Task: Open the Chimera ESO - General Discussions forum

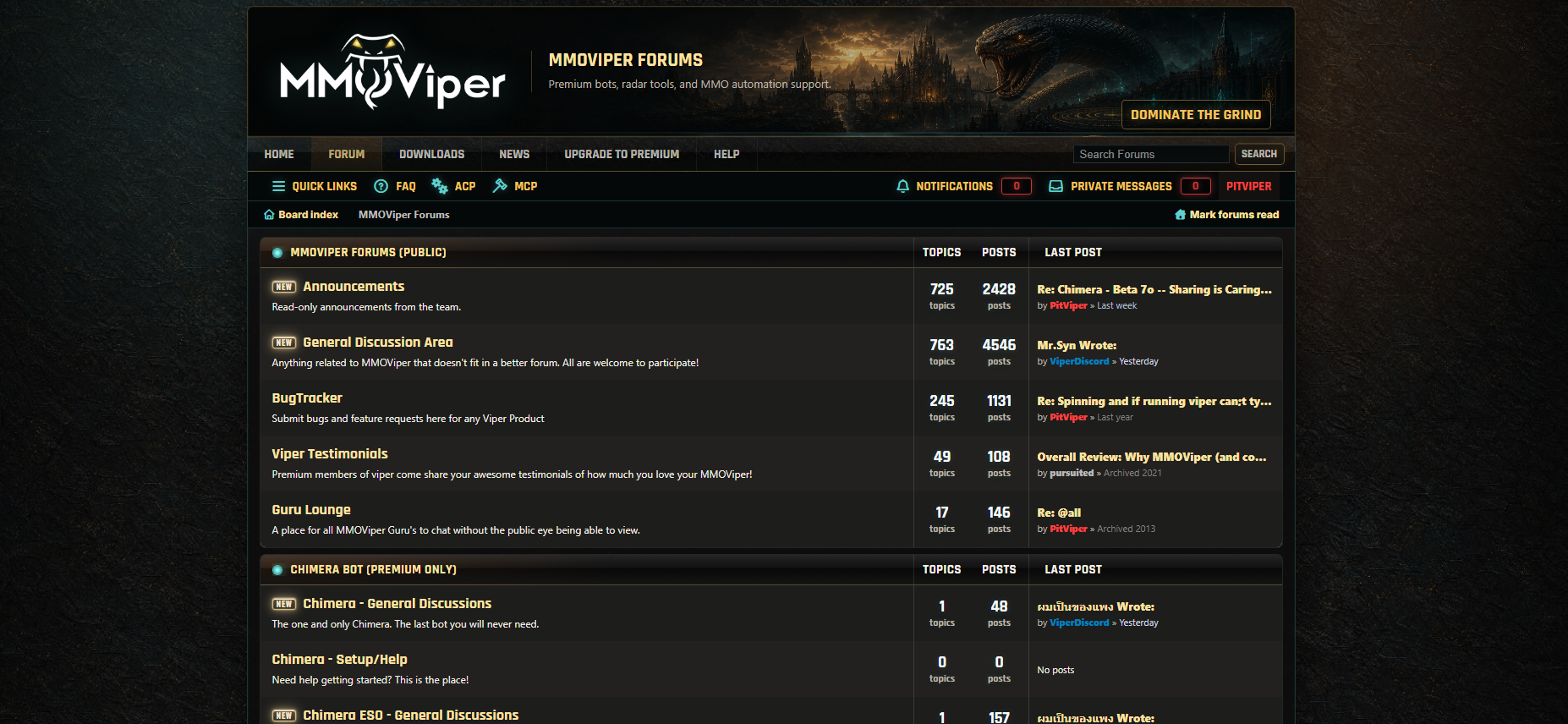Action: [x=411, y=716]
